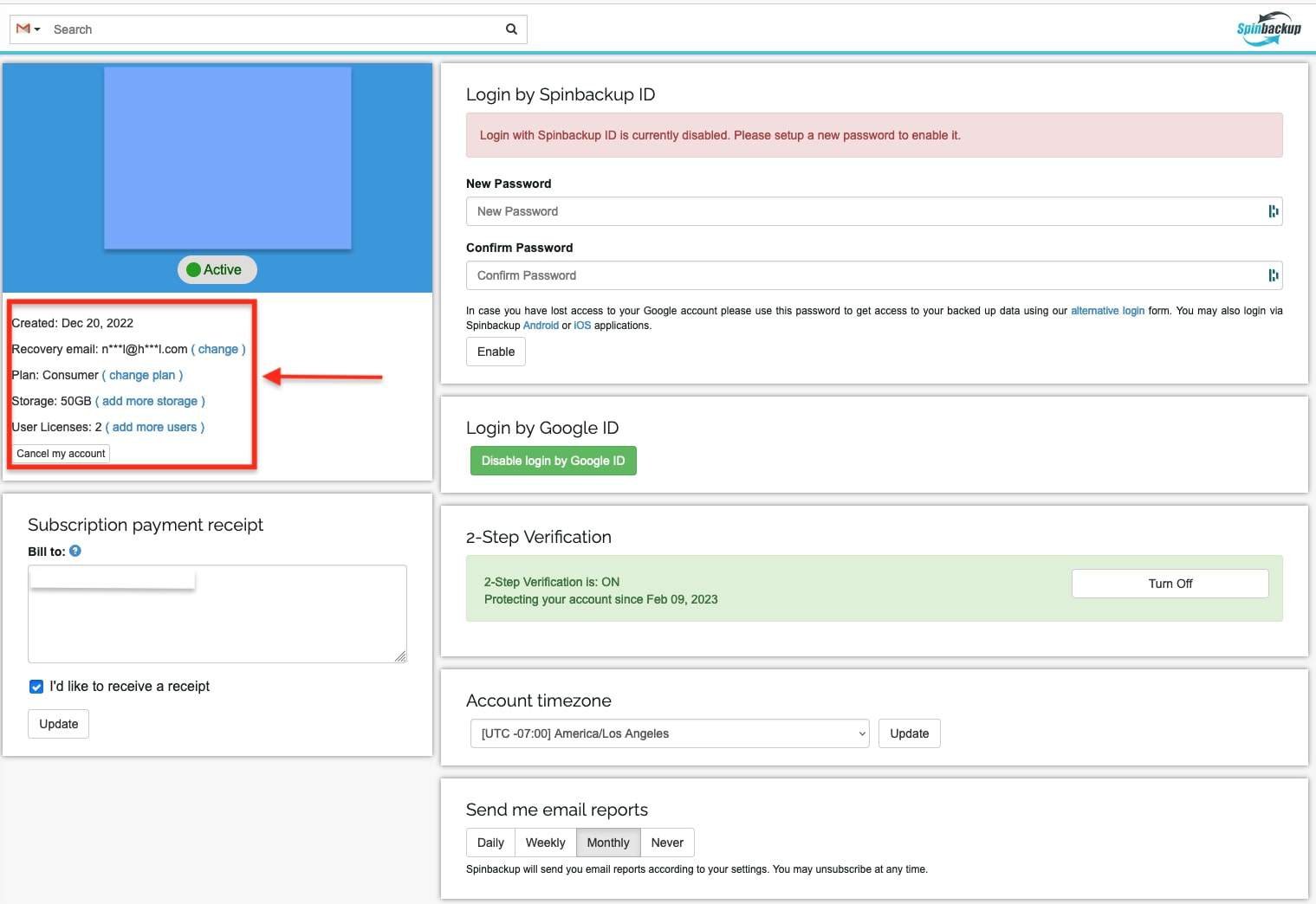Select Weekly email reports
Viewport: 1316px width, 904px height.
point(545,843)
